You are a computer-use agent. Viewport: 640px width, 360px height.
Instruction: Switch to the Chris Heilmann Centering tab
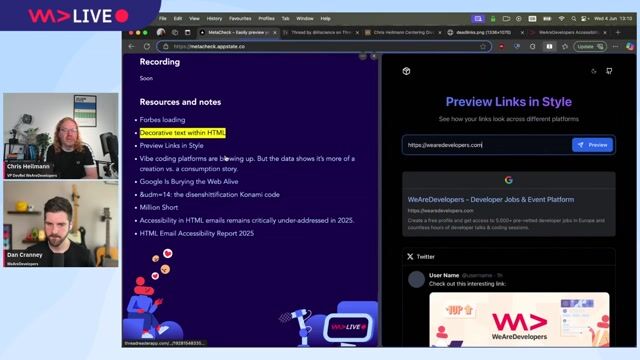tap(403, 32)
